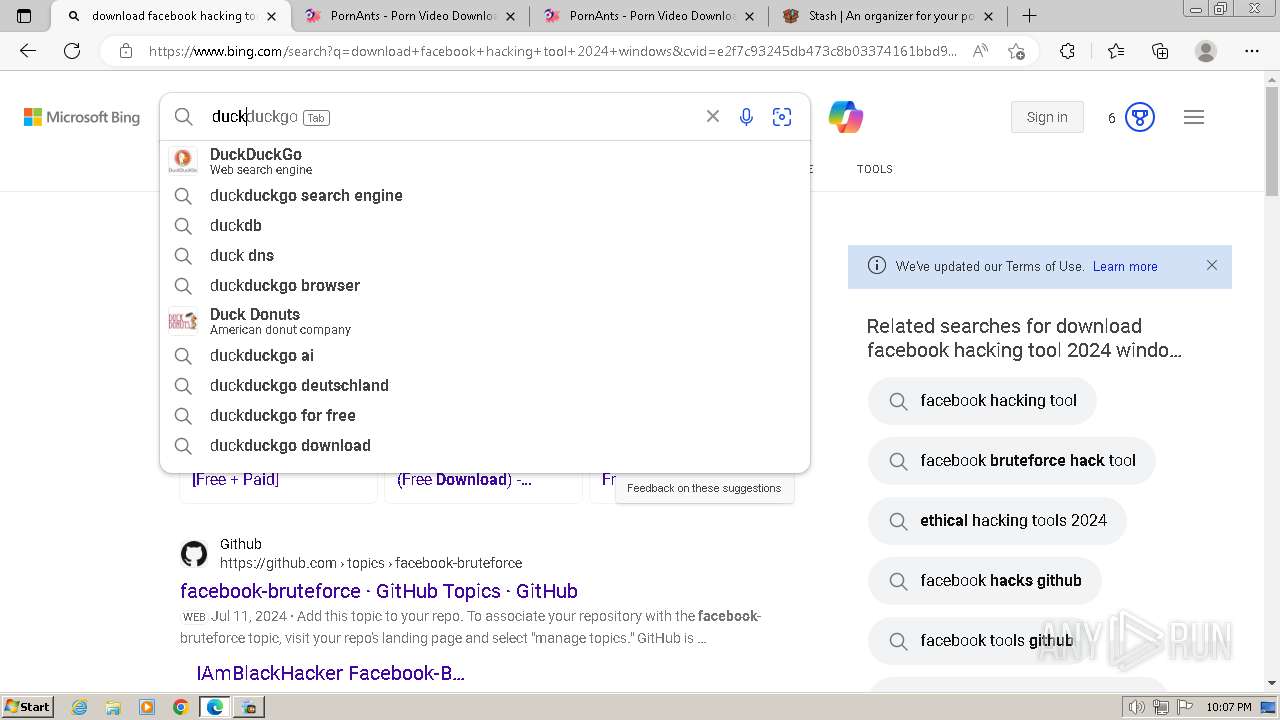Launch Chrome from taskbar
Image resolution: width=1280 pixels, height=720 pixels.
pyautogui.click(x=180, y=707)
